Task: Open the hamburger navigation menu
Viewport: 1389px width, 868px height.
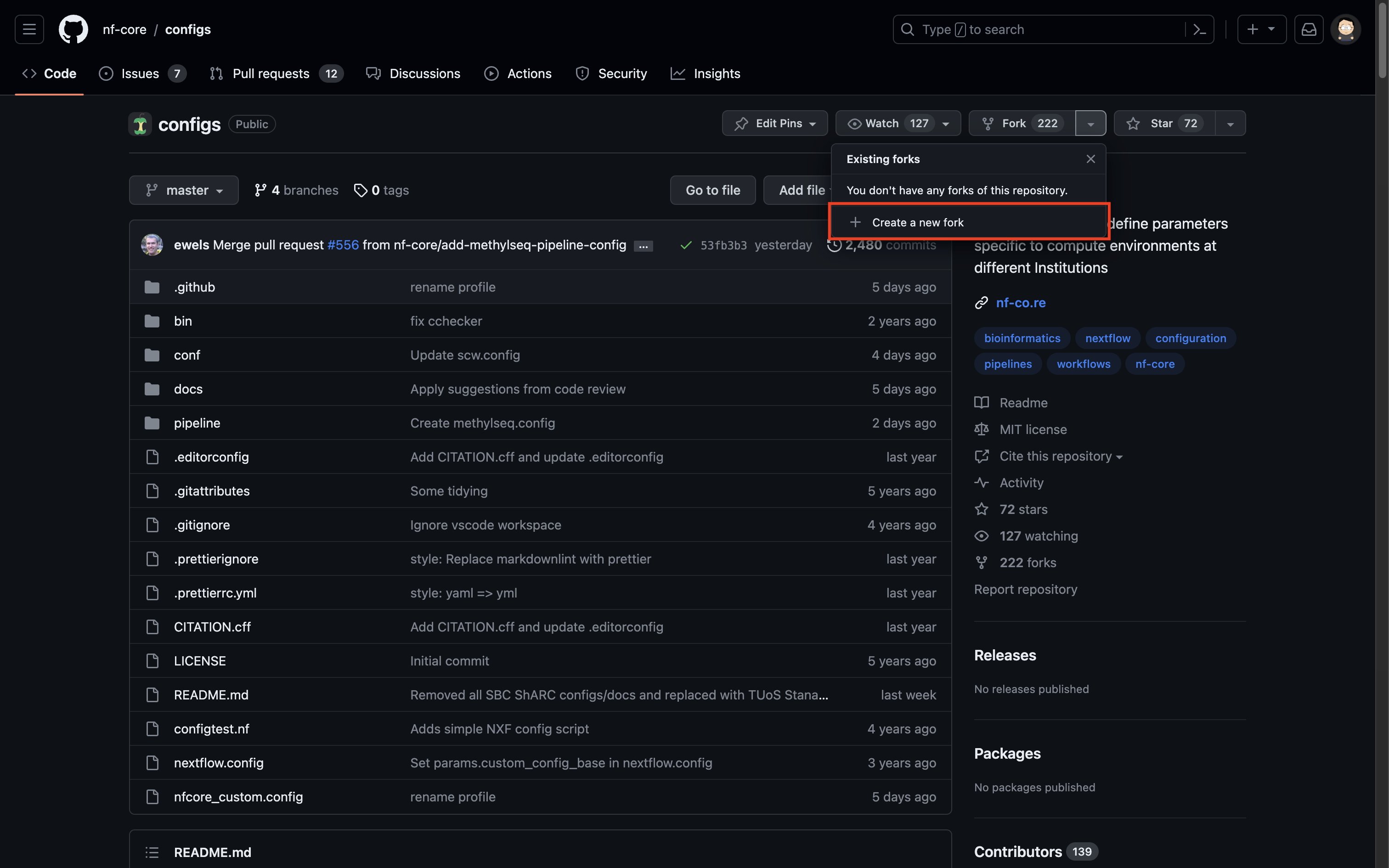Action: 29,29
